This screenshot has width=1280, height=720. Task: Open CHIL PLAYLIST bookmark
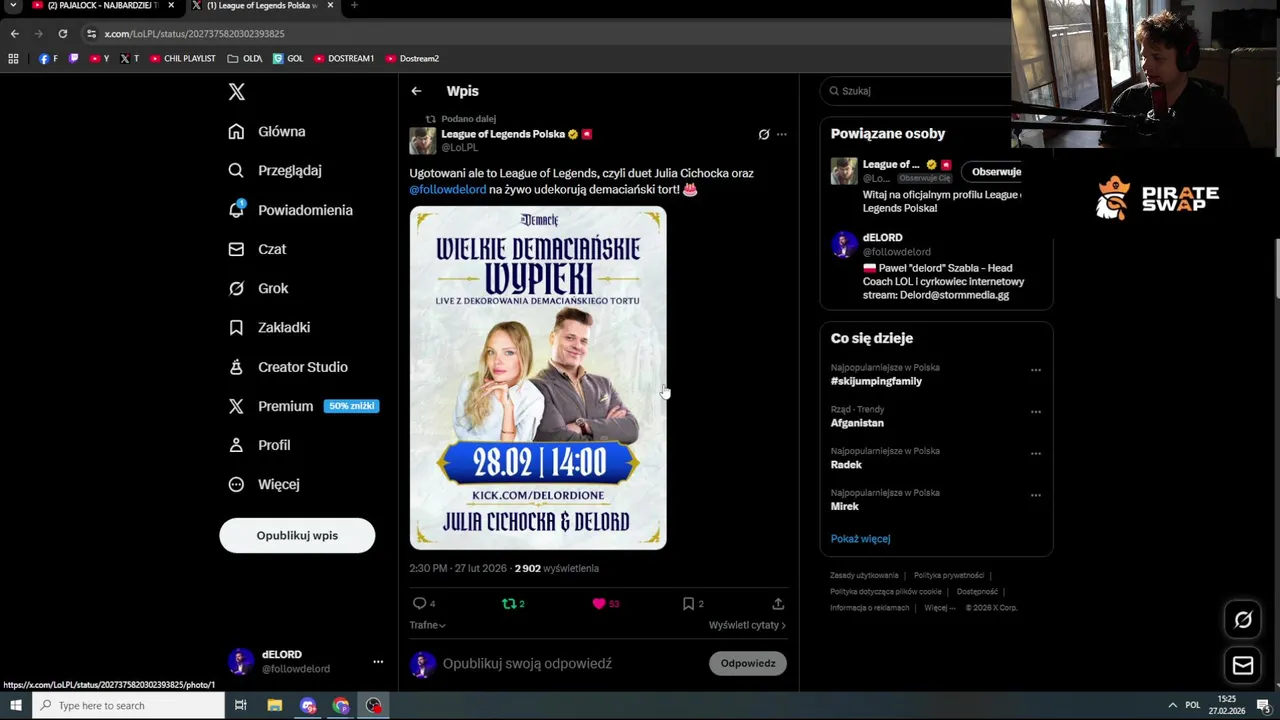[183, 59]
